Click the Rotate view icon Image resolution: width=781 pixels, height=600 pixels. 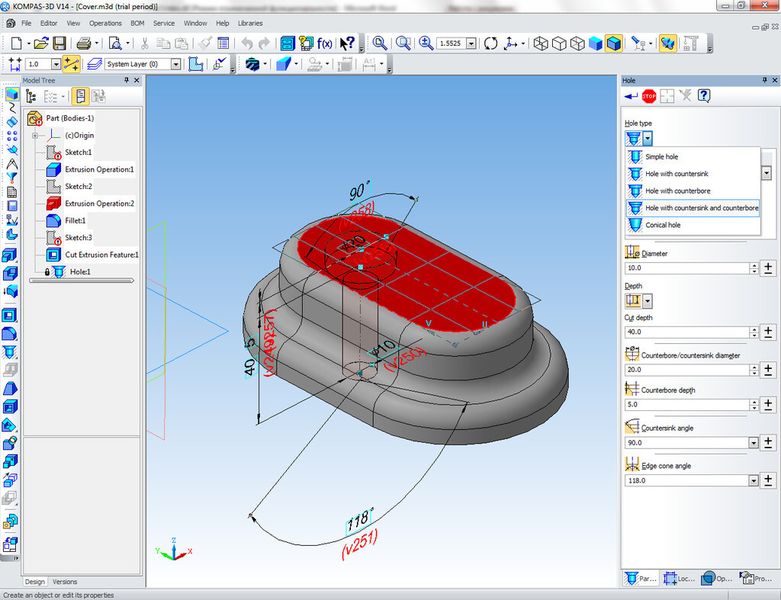click(x=490, y=43)
